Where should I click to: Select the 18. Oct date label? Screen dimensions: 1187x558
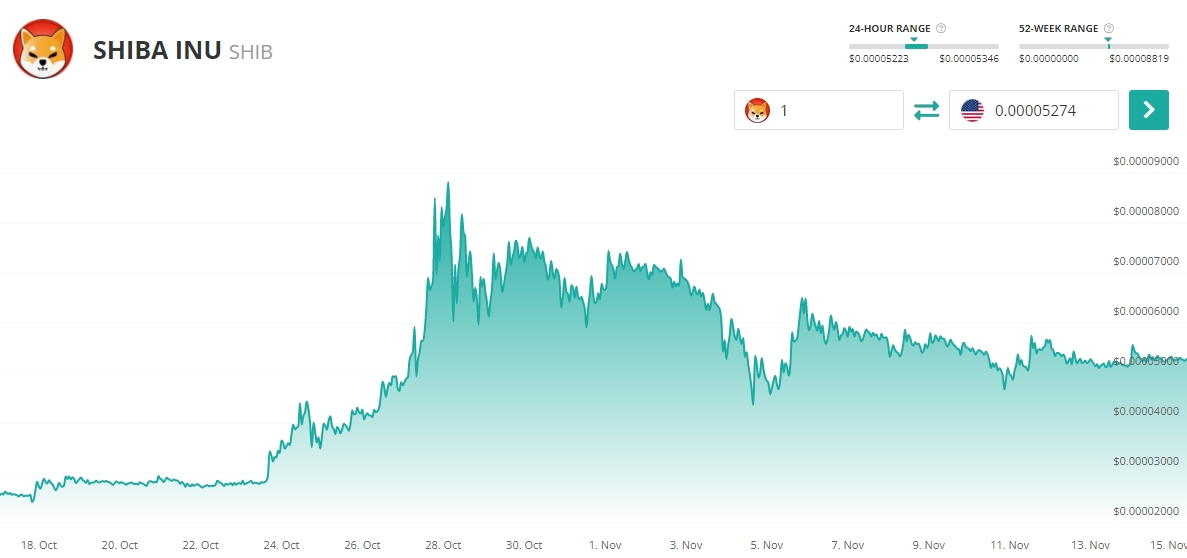click(39, 545)
